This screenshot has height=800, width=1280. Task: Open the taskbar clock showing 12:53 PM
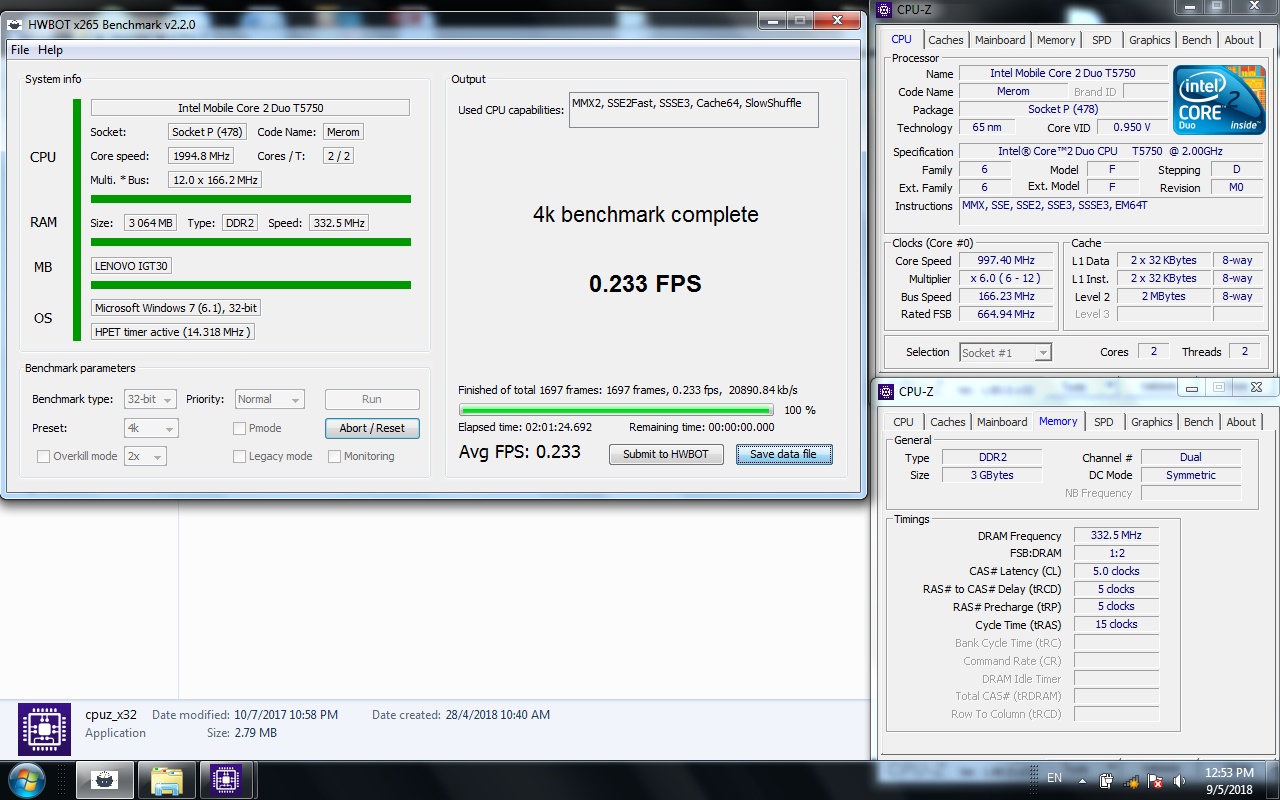[1230, 780]
